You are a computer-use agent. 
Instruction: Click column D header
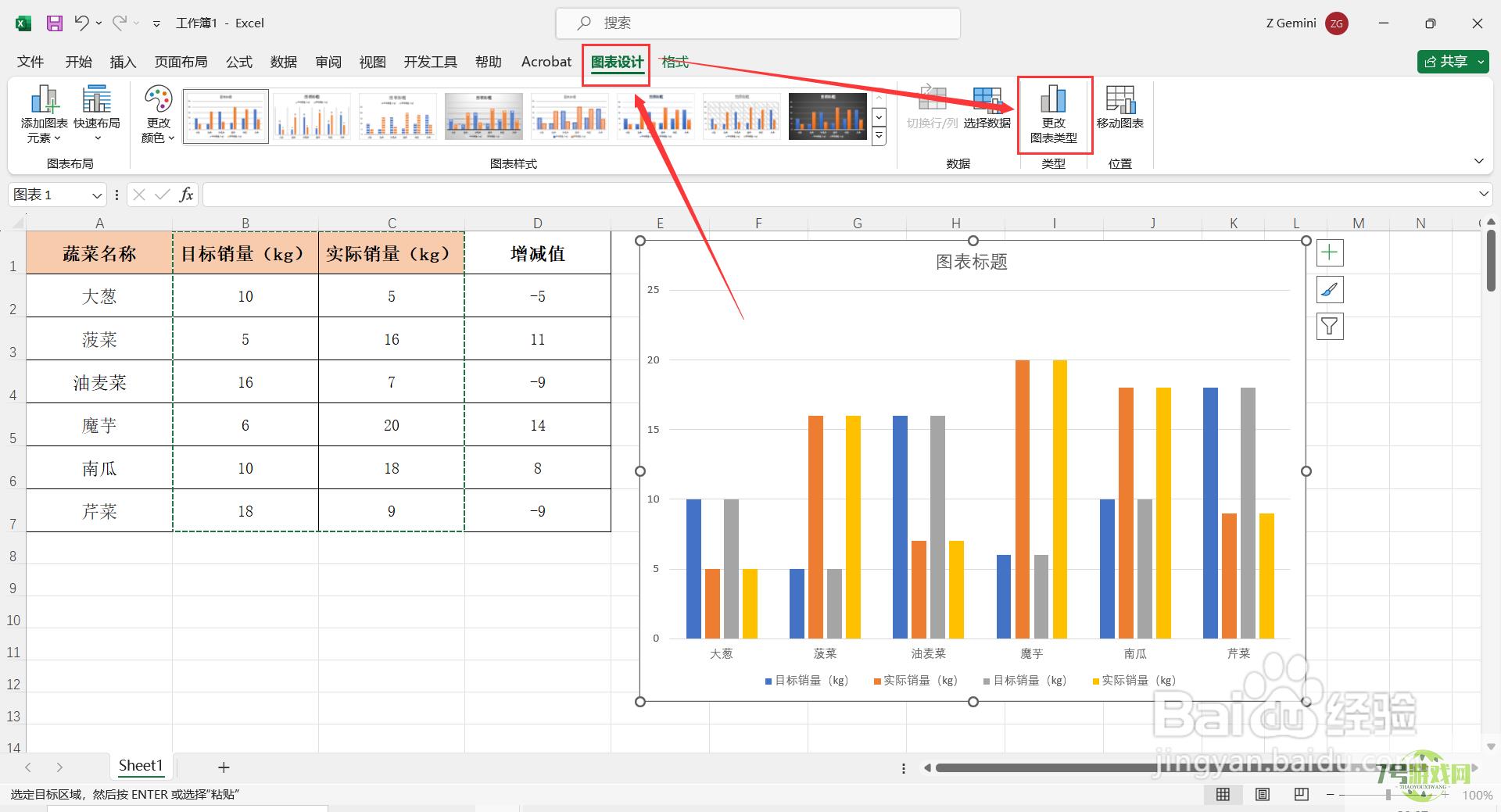tap(537, 223)
